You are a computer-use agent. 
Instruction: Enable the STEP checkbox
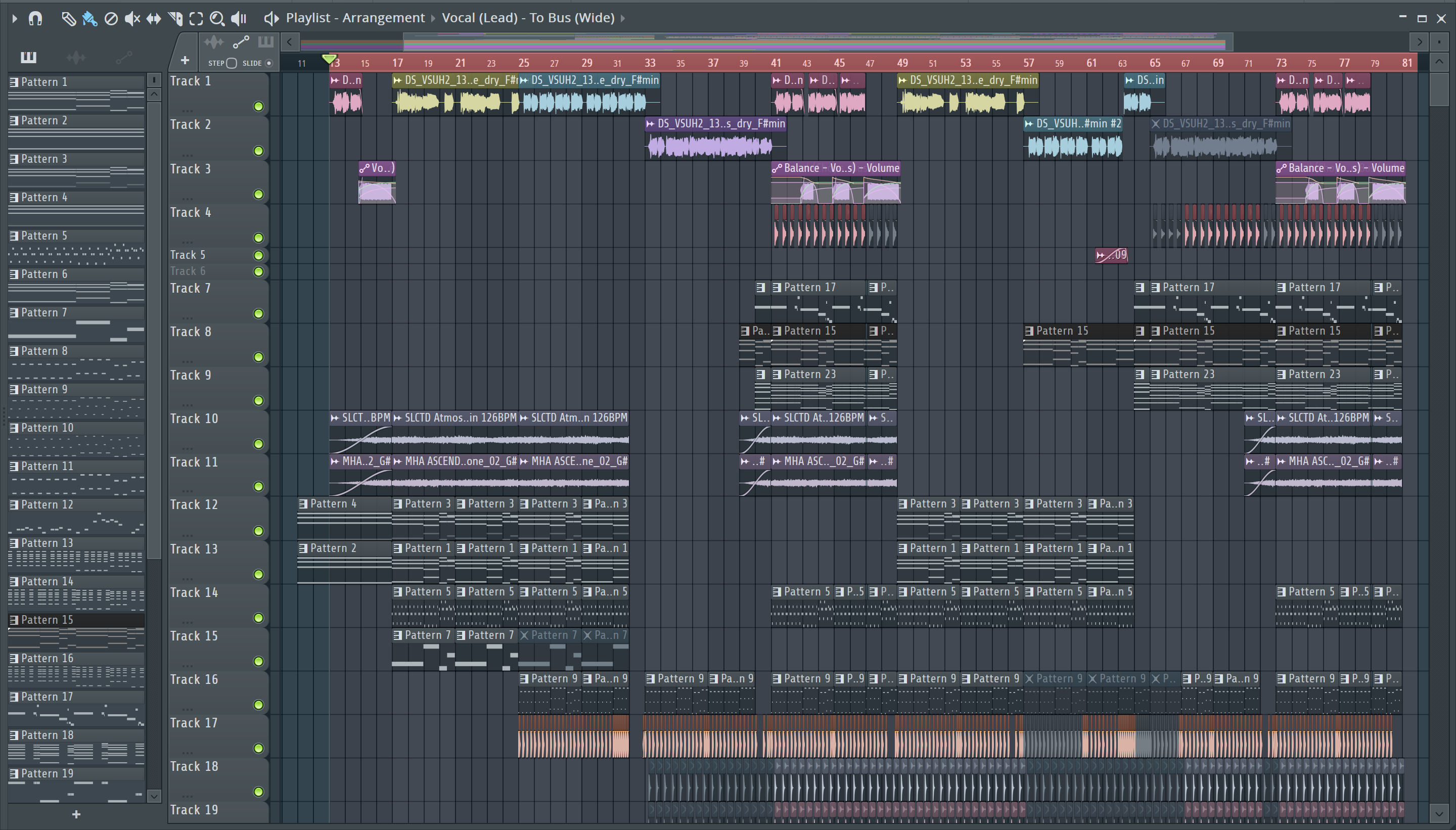232,63
